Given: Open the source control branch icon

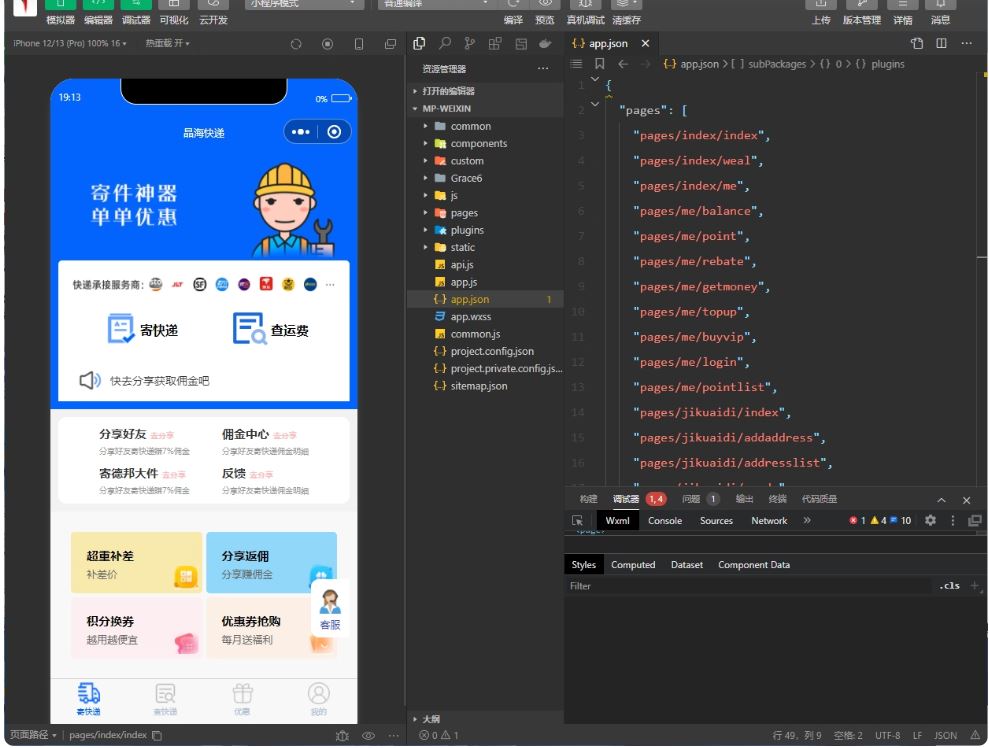Looking at the screenshot, I should pos(470,44).
